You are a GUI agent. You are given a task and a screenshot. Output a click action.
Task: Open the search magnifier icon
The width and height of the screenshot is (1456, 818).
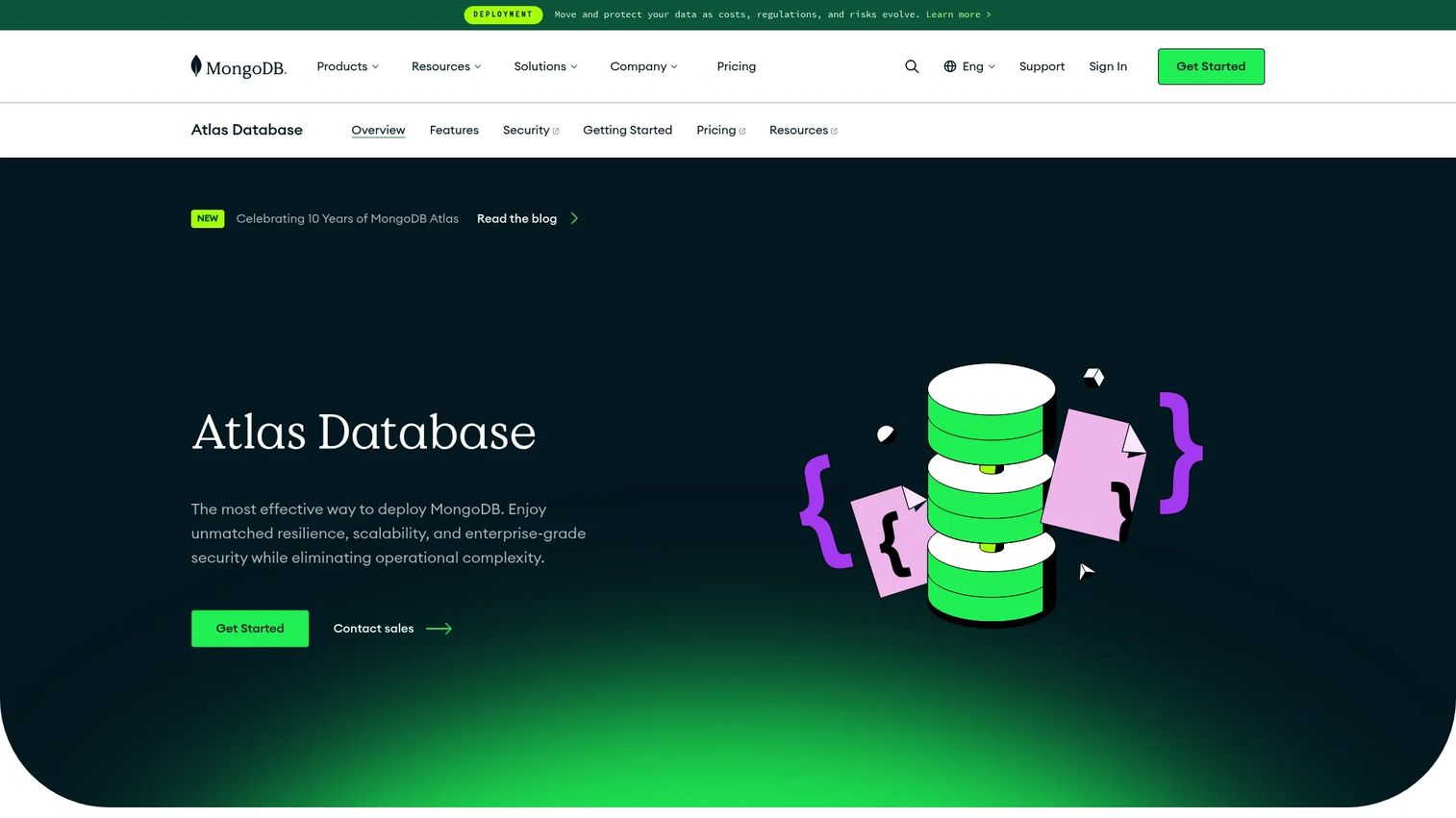912,66
